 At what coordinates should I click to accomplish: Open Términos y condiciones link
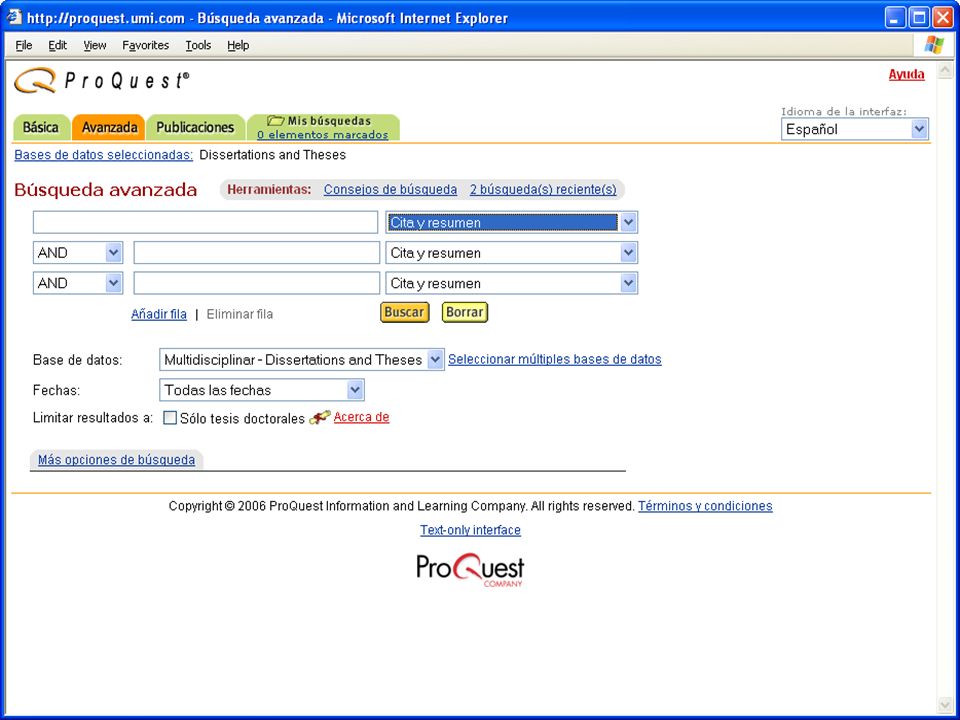point(705,506)
